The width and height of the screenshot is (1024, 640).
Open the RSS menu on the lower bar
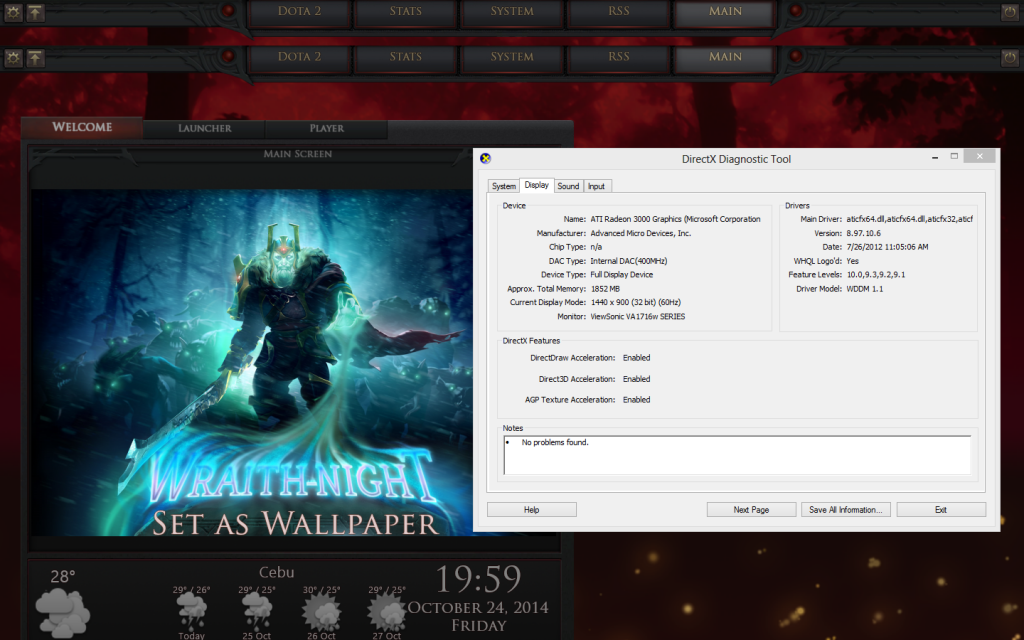pos(619,57)
